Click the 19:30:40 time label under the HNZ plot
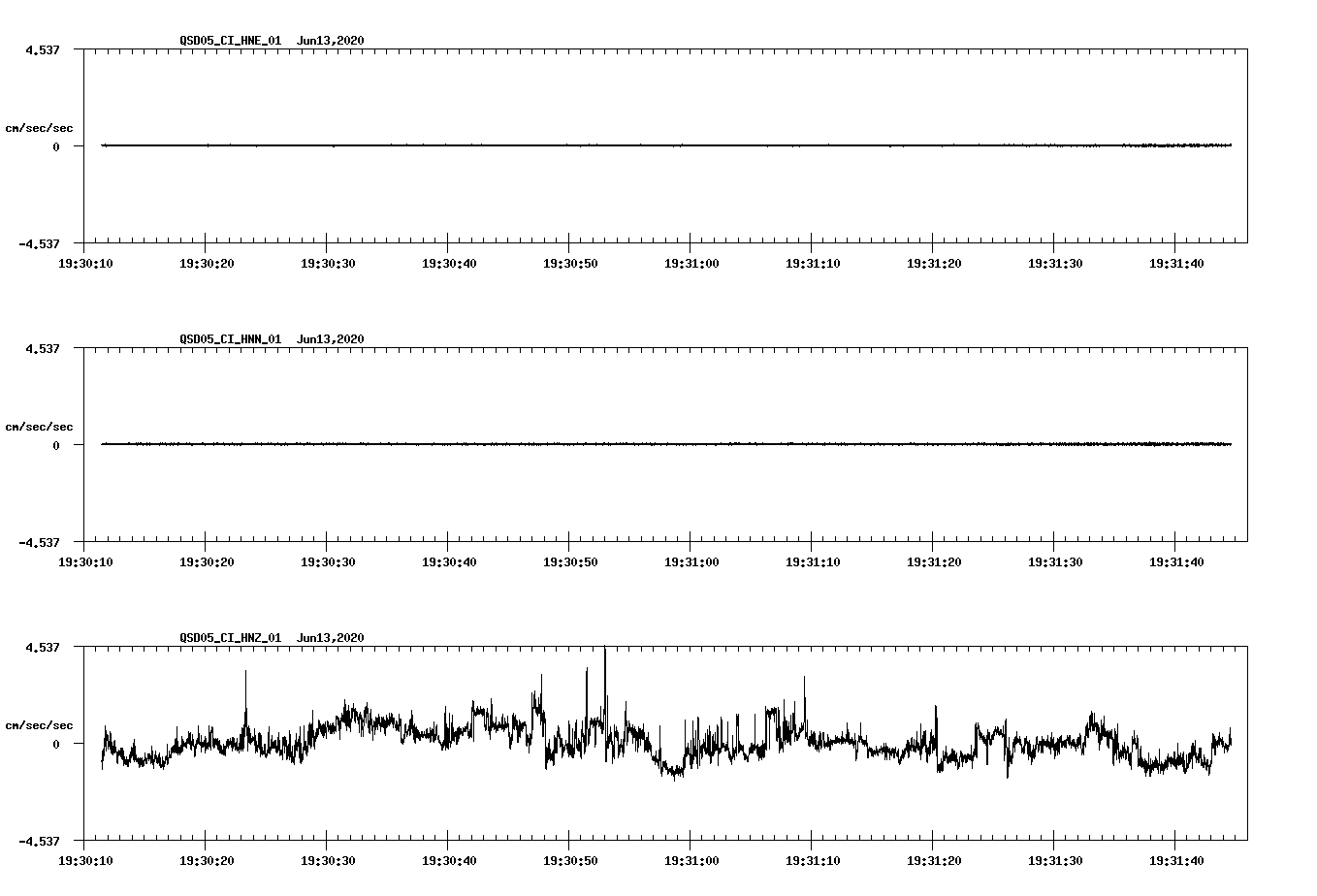This screenshot has width=1317, height=896. (448, 860)
